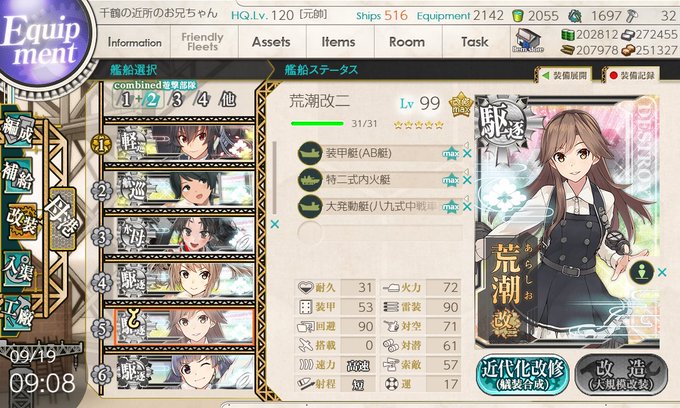The width and height of the screenshot is (680, 408).
Task: Expand the 装備展開 equipment deploy panel
Action: click(565, 75)
